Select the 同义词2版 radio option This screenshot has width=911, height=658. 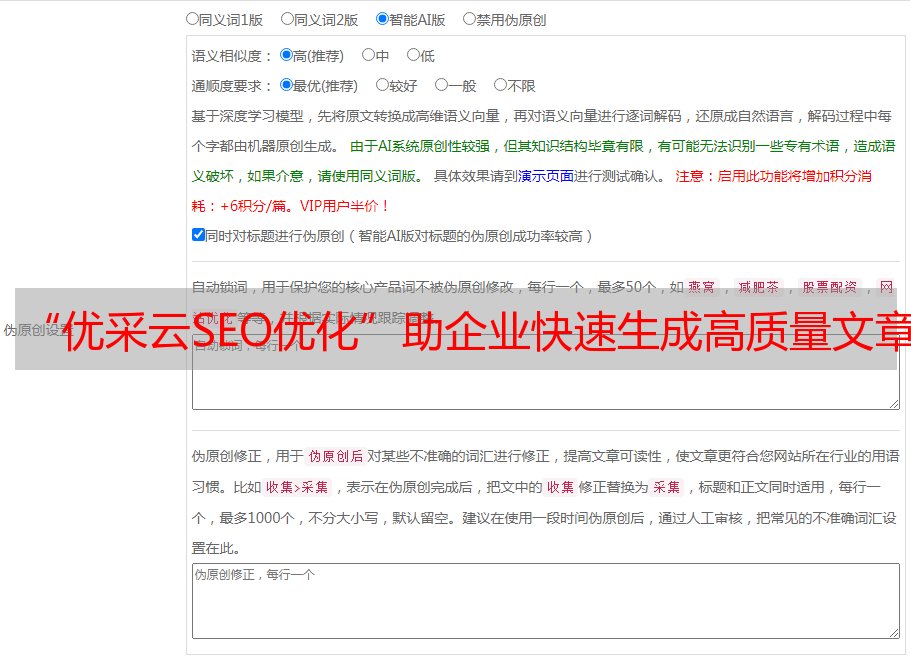point(287,19)
